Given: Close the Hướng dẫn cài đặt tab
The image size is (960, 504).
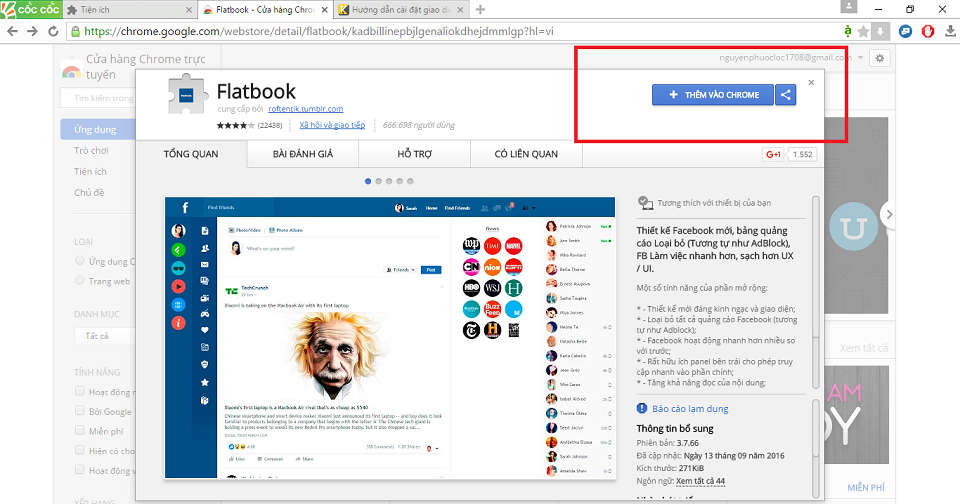Looking at the screenshot, I should 461,10.
